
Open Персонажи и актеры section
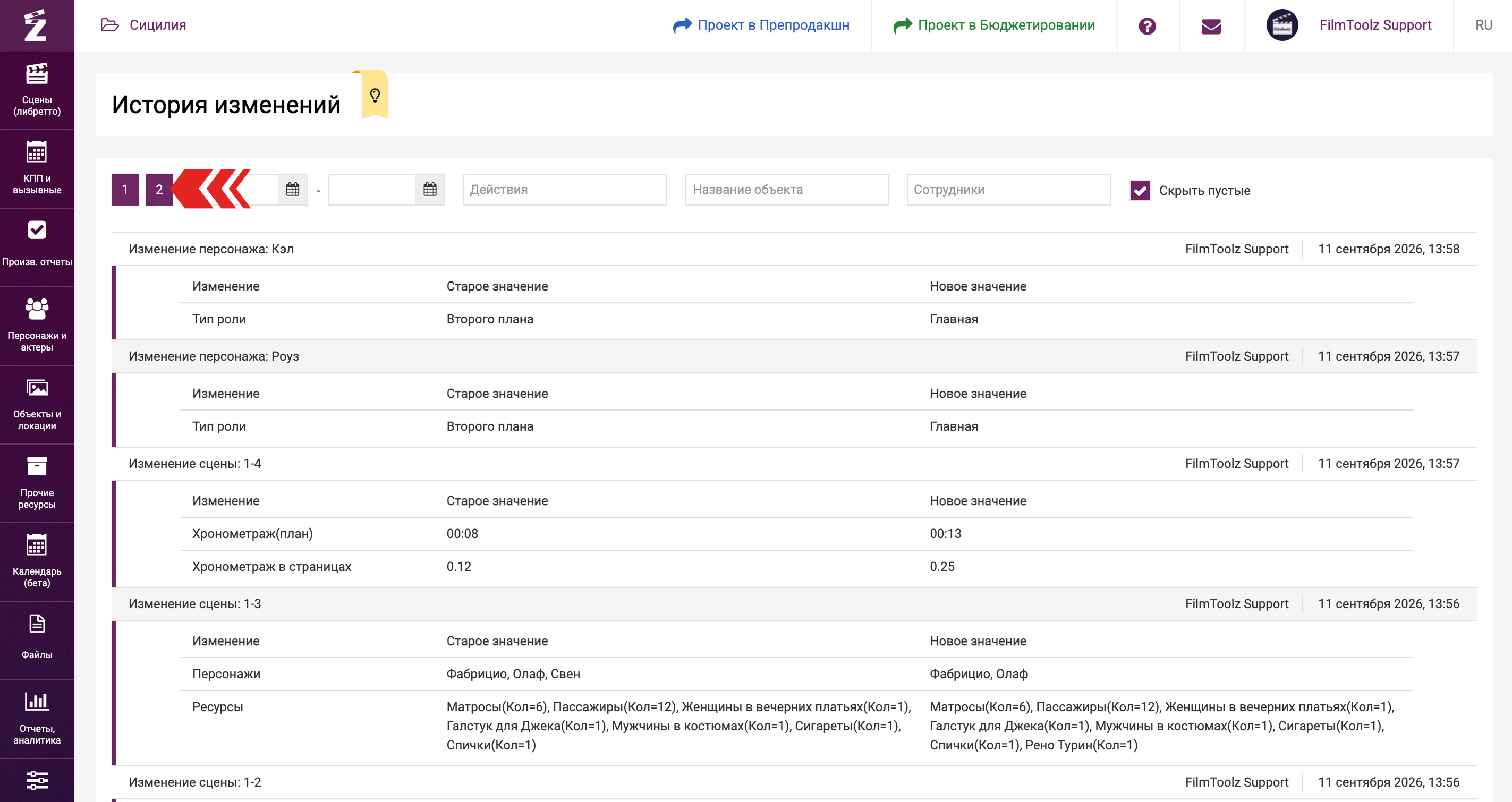point(37,326)
